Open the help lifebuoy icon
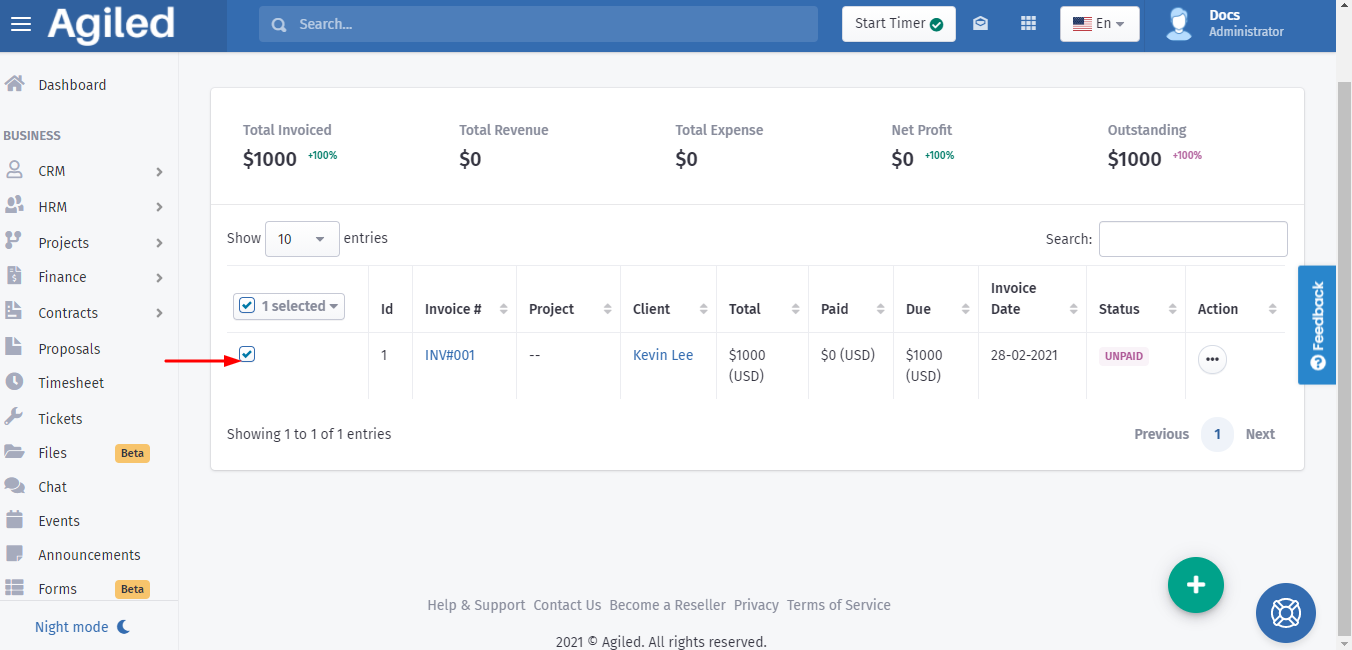 (x=1286, y=612)
